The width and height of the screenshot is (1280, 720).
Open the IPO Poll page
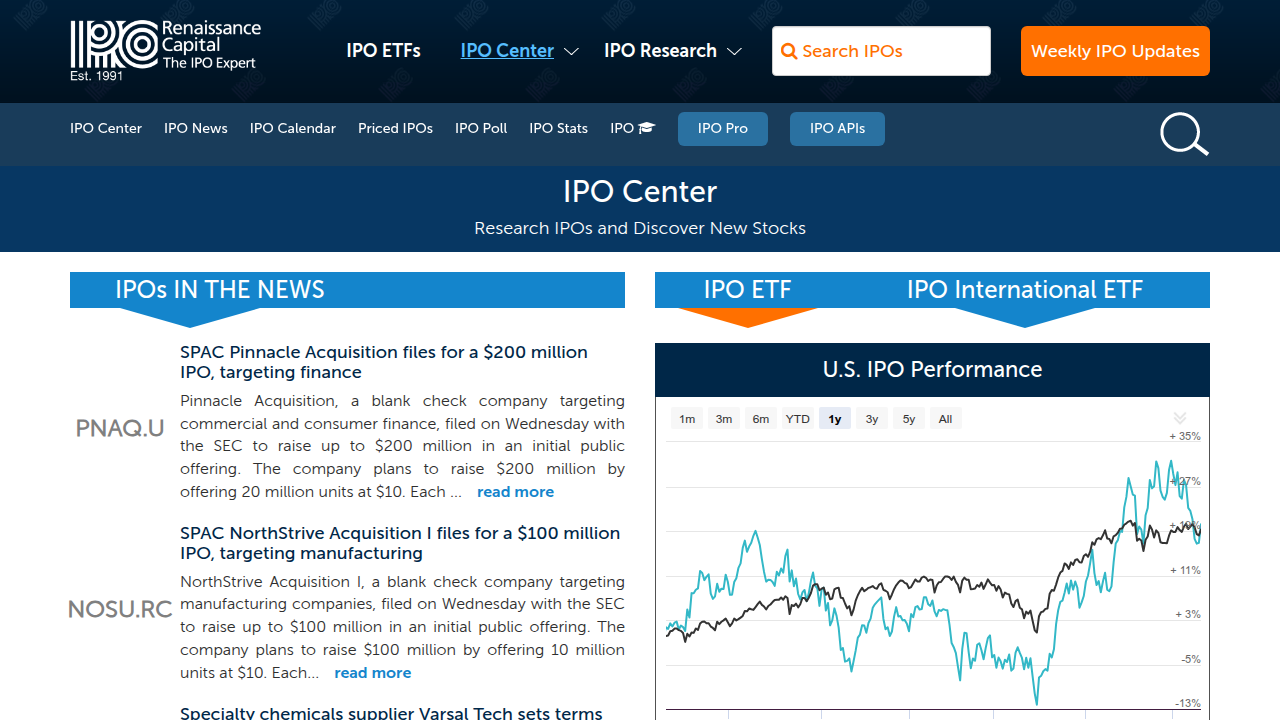point(481,128)
